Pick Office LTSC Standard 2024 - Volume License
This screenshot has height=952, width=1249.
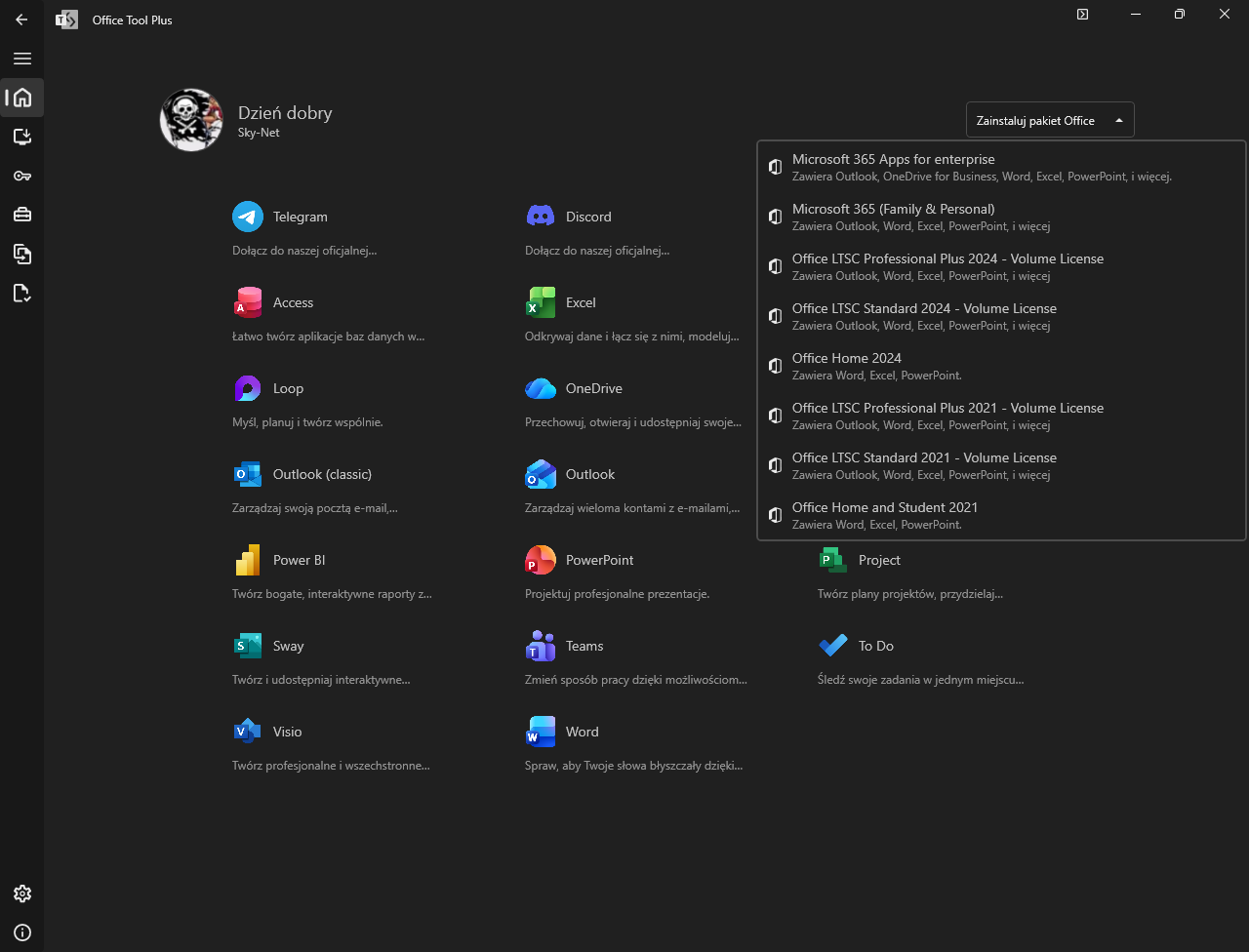pos(1002,316)
